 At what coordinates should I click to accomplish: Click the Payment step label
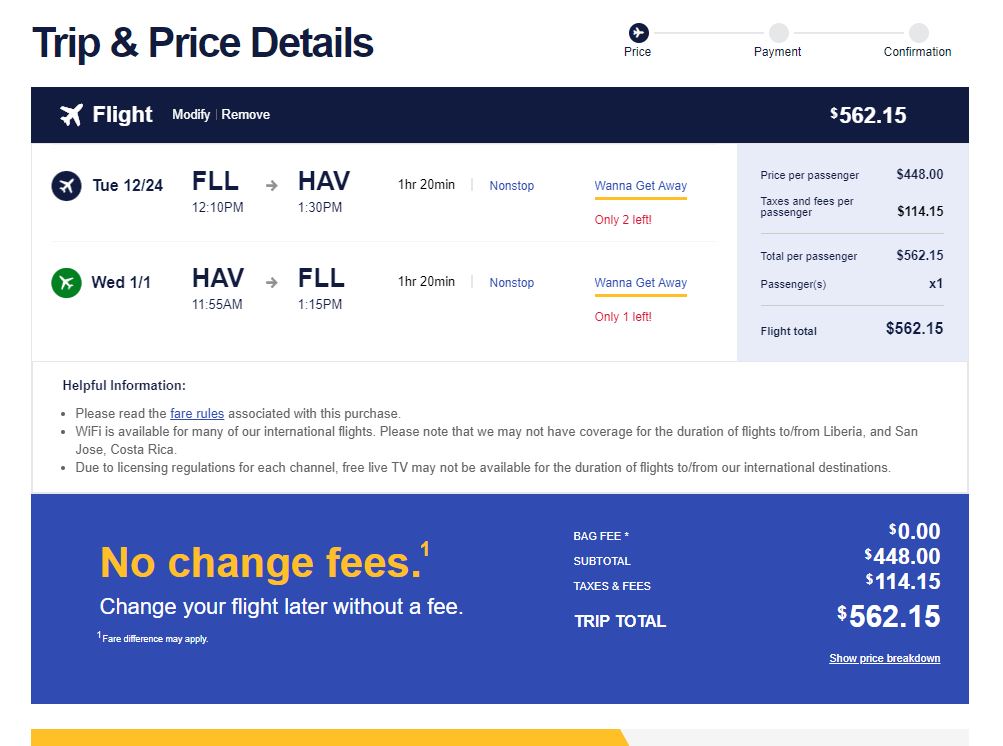777,52
